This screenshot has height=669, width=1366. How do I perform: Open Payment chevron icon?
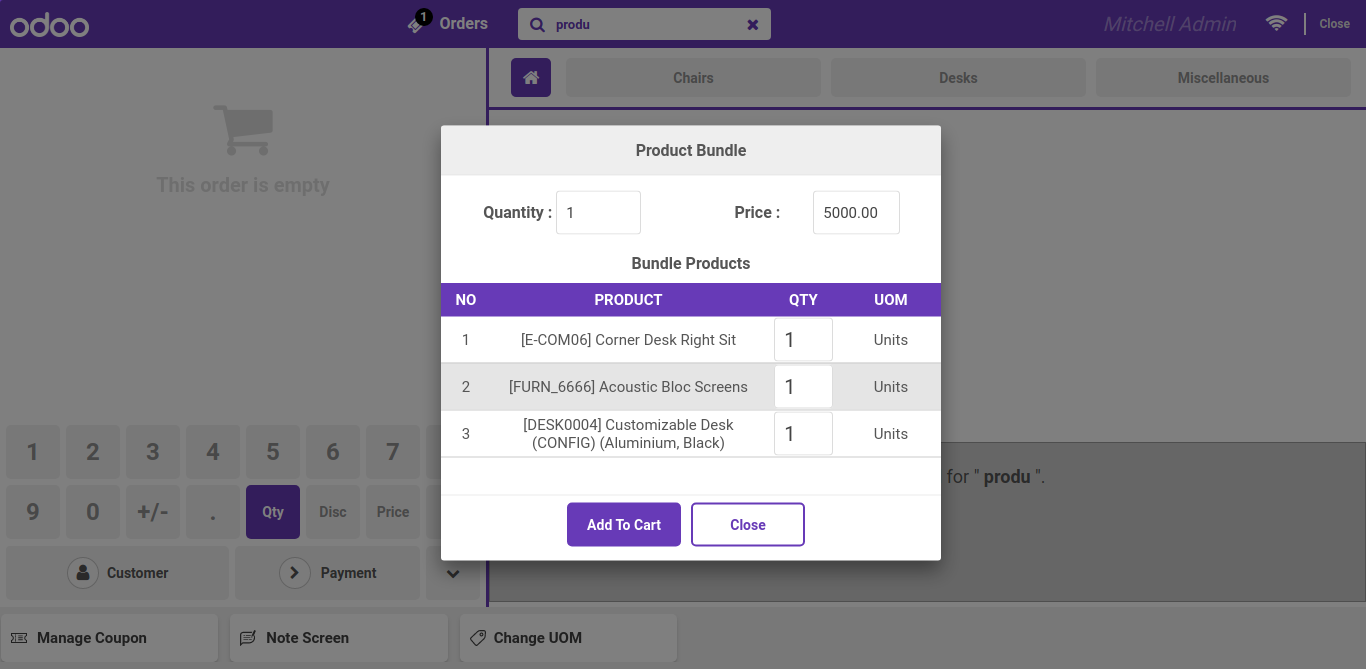click(x=294, y=573)
